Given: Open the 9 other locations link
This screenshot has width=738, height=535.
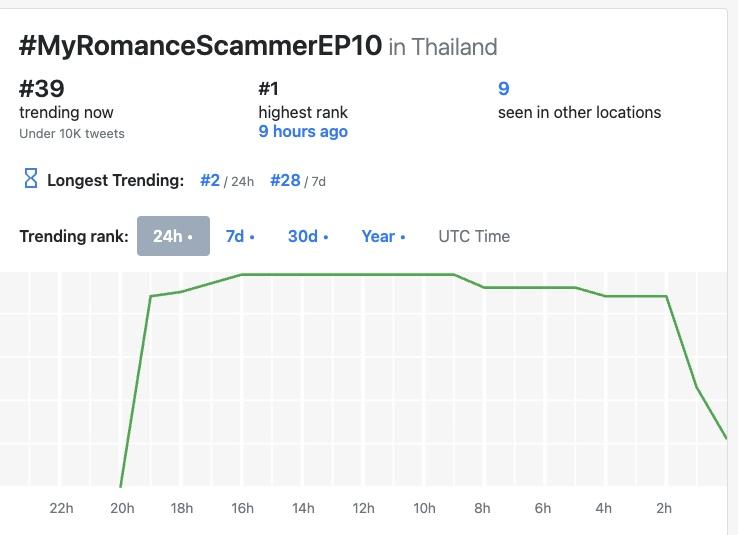Looking at the screenshot, I should point(504,89).
